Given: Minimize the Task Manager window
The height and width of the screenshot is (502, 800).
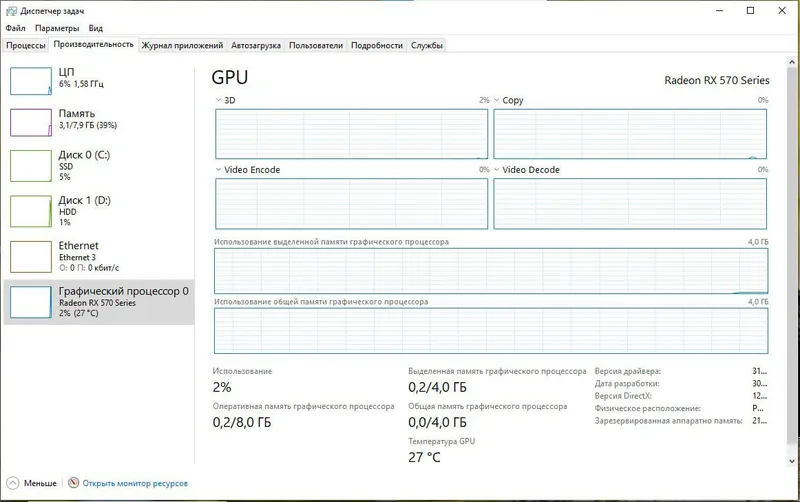Looking at the screenshot, I should 719,10.
